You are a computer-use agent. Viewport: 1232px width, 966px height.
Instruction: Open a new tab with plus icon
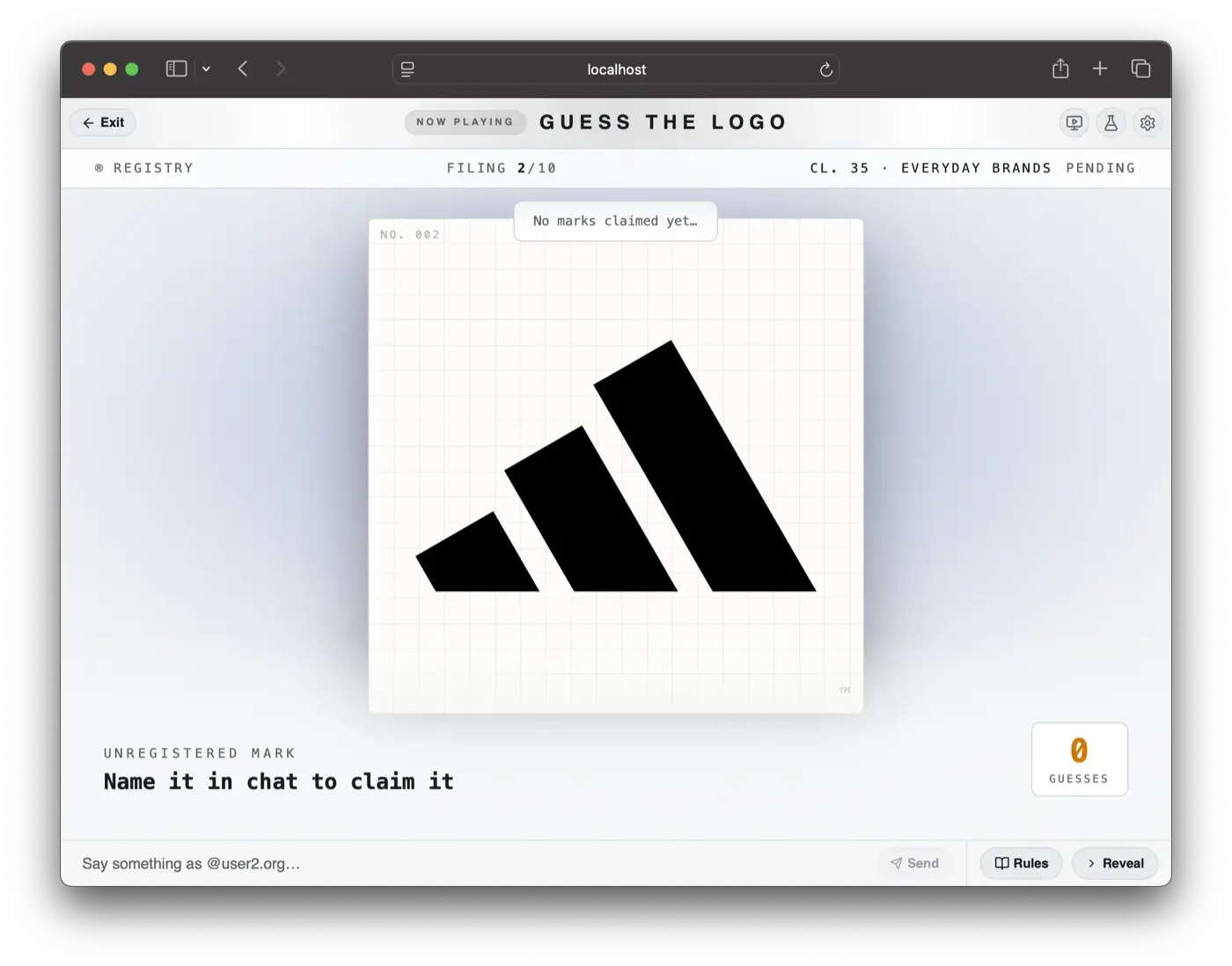(1100, 69)
